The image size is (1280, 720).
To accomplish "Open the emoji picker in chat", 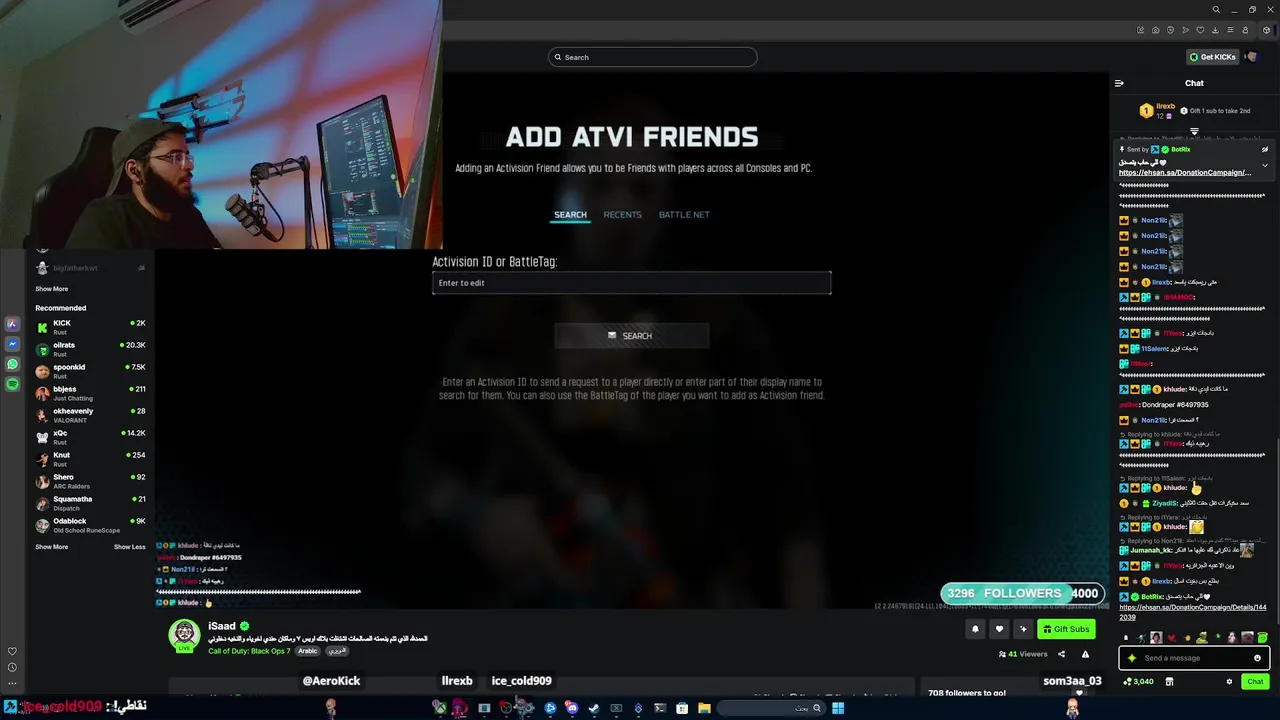I will pyautogui.click(x=1257, y=658).
